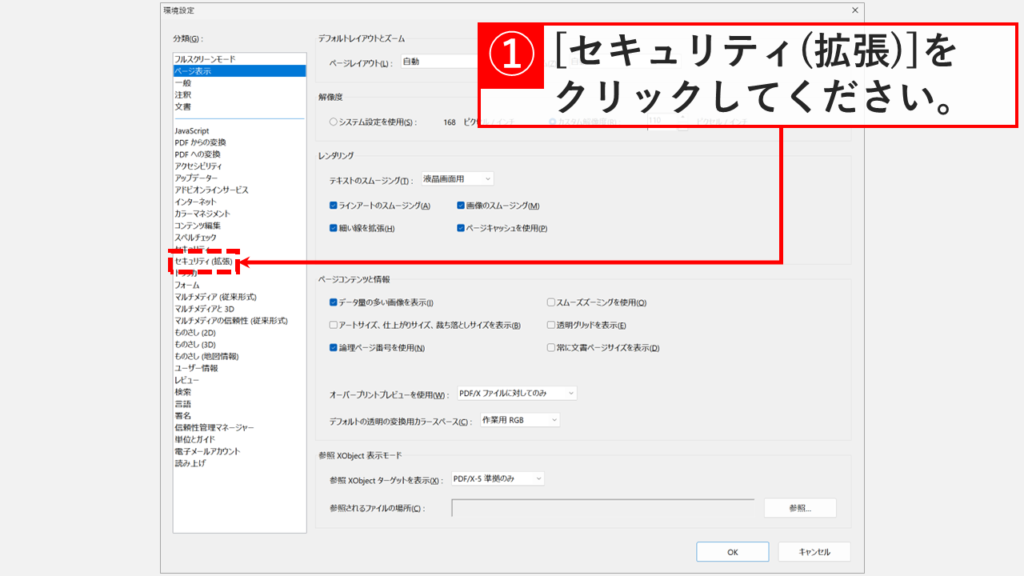The height and width of the screenshot is (576, 1024).
Task: Select 文書 category
Action: tap(183, 106)
